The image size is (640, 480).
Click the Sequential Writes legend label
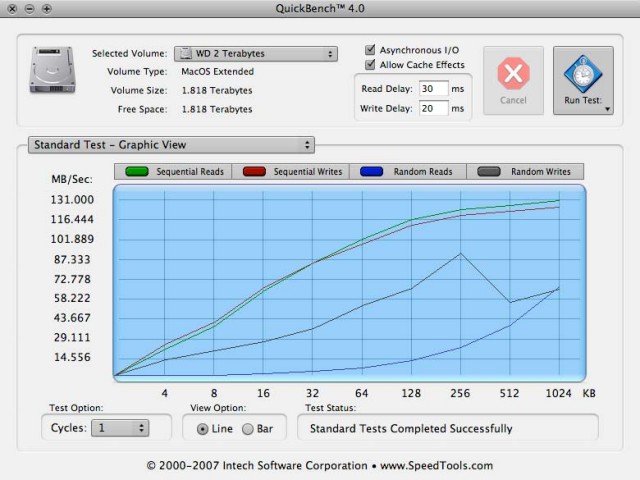(x=308, y=172)
